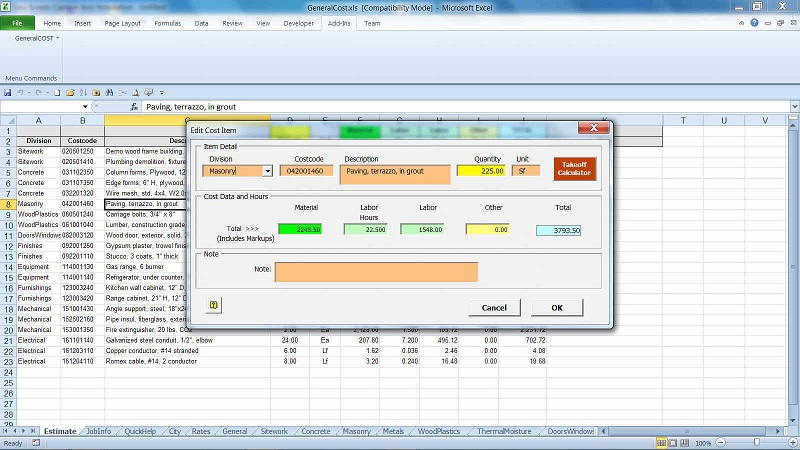The image size is (800, 450).
Task: Open the Team ribbon tab
Action: (x=372, y=23)
